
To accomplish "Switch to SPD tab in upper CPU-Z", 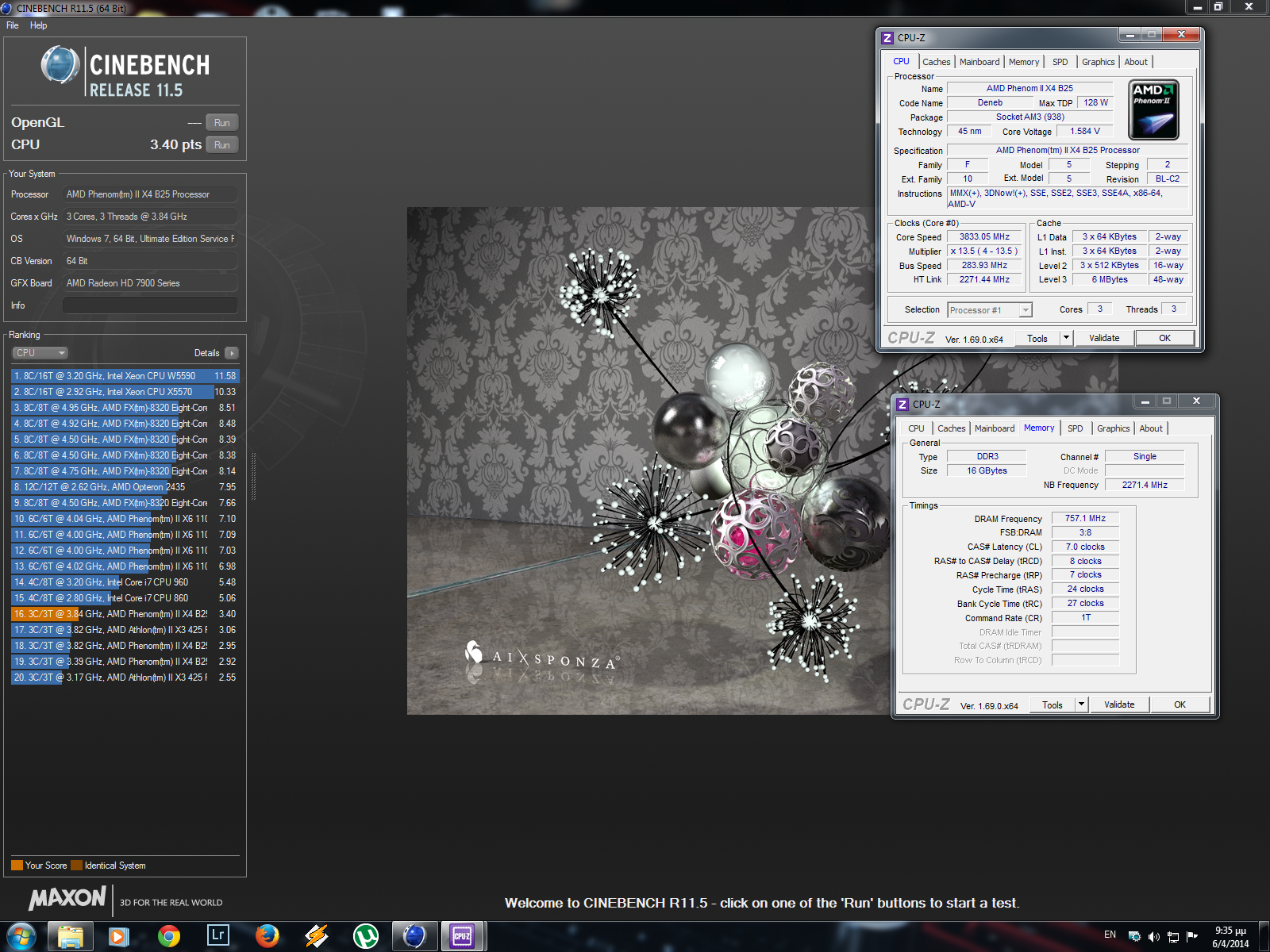I will [1060, 62].
